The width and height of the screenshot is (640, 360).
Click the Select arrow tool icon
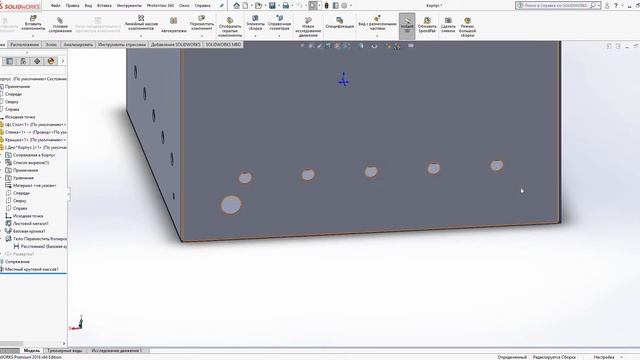(313, 5)
